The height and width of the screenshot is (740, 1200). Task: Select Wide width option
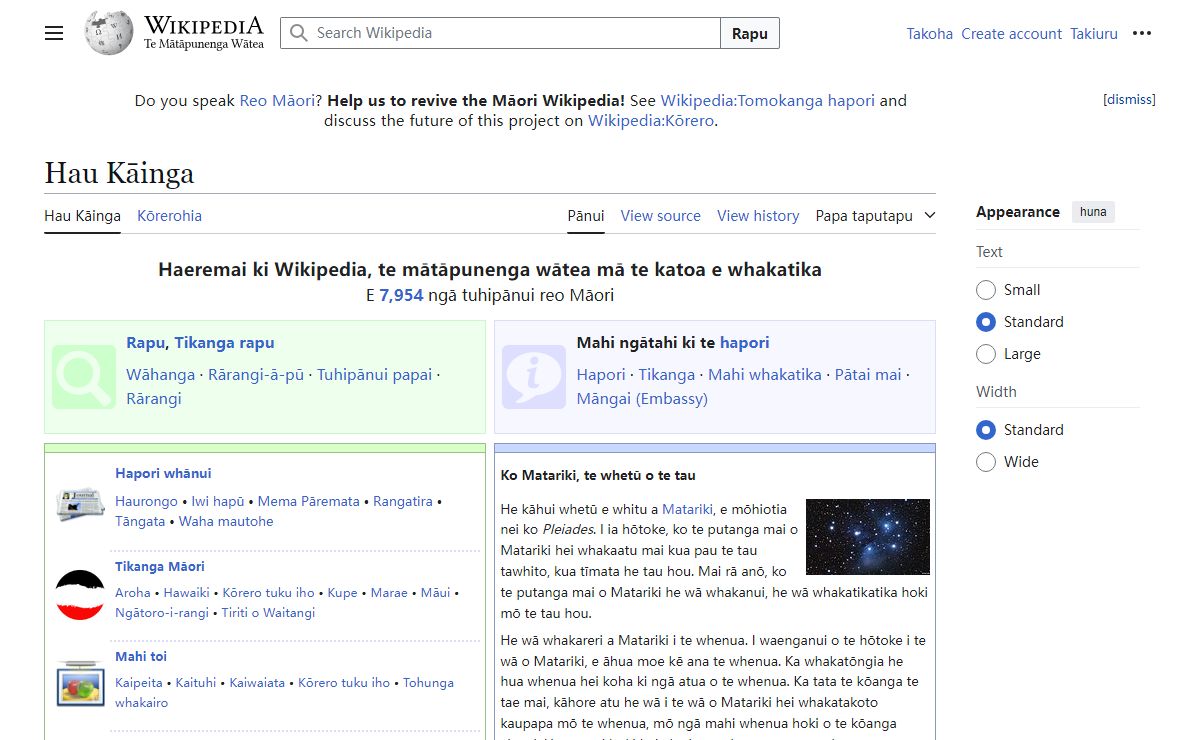(986, 462)
